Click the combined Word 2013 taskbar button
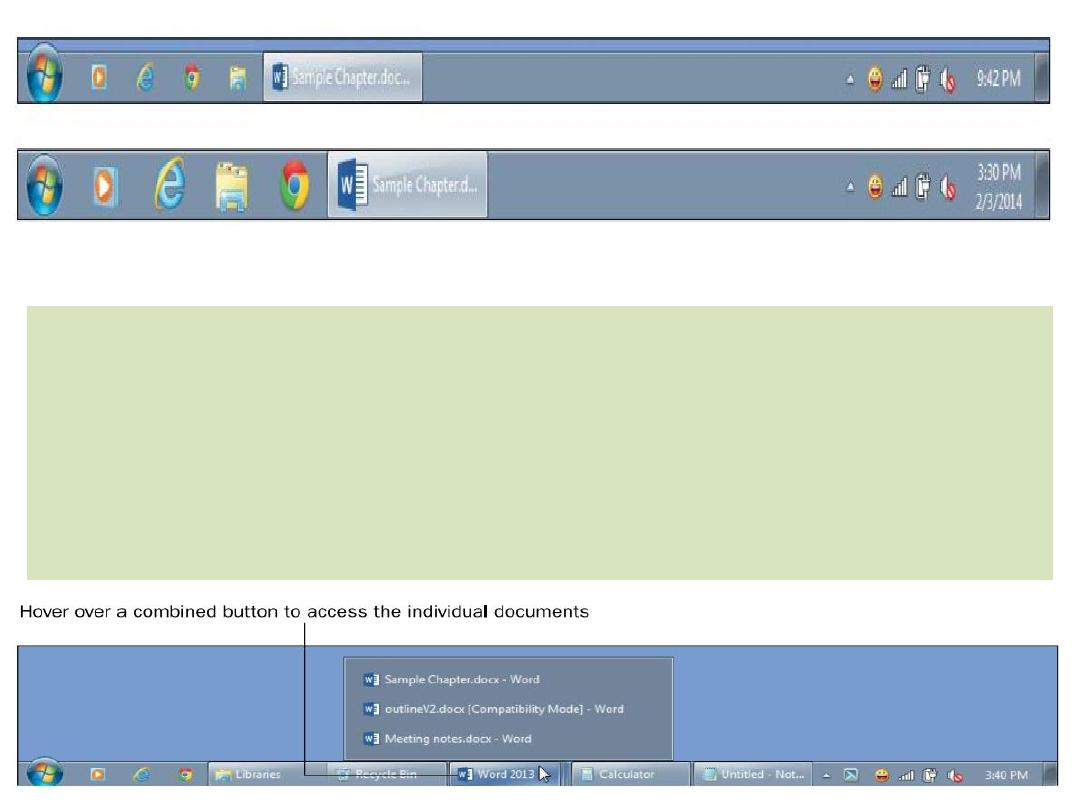The image size is (1080, 810). (508, 774)
